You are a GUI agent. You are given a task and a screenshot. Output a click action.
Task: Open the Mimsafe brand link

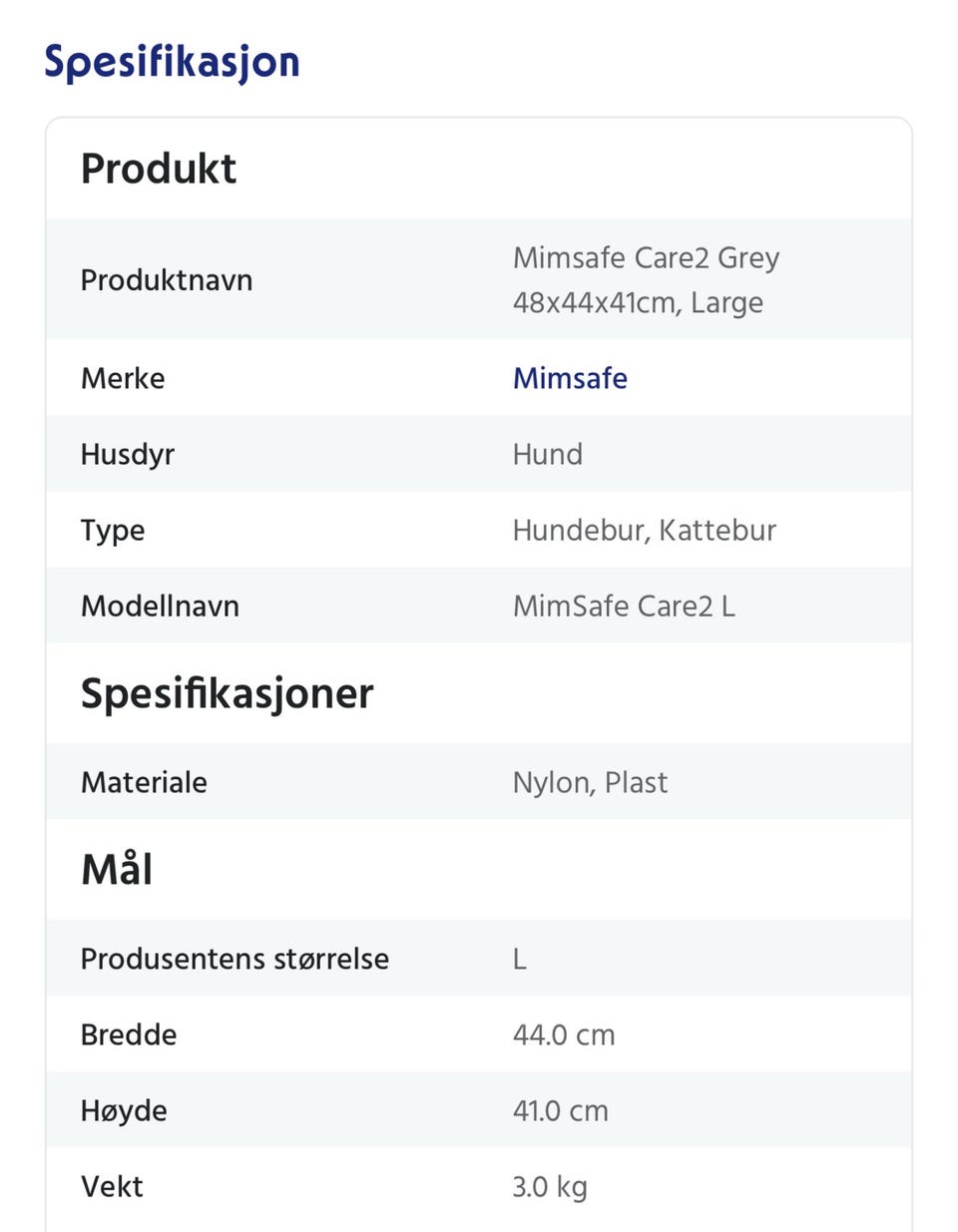click(x=570, y=378)
